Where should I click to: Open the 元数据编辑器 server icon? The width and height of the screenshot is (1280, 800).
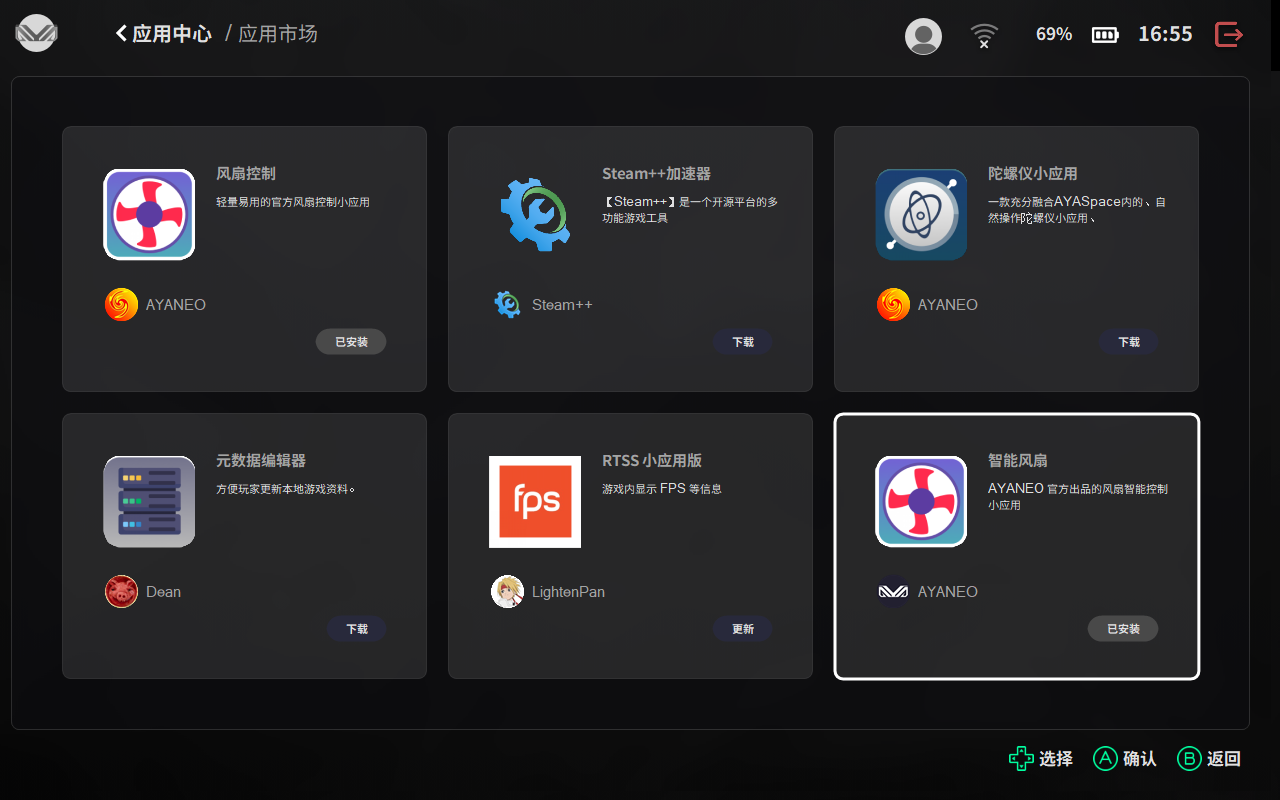(149, 501)
